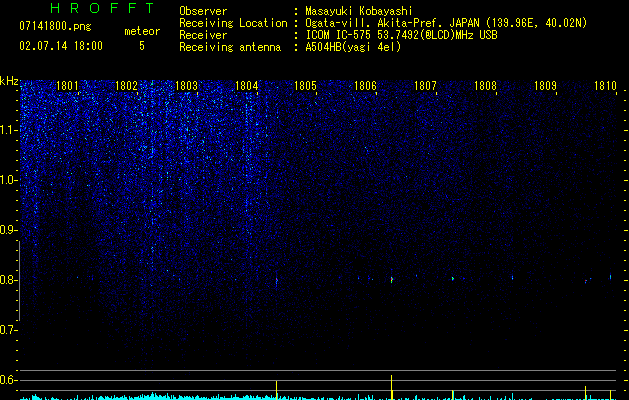Click the tallest yellow spike in the bottom graph
This screenshot has width=629, height=400.
pos(392,387)
